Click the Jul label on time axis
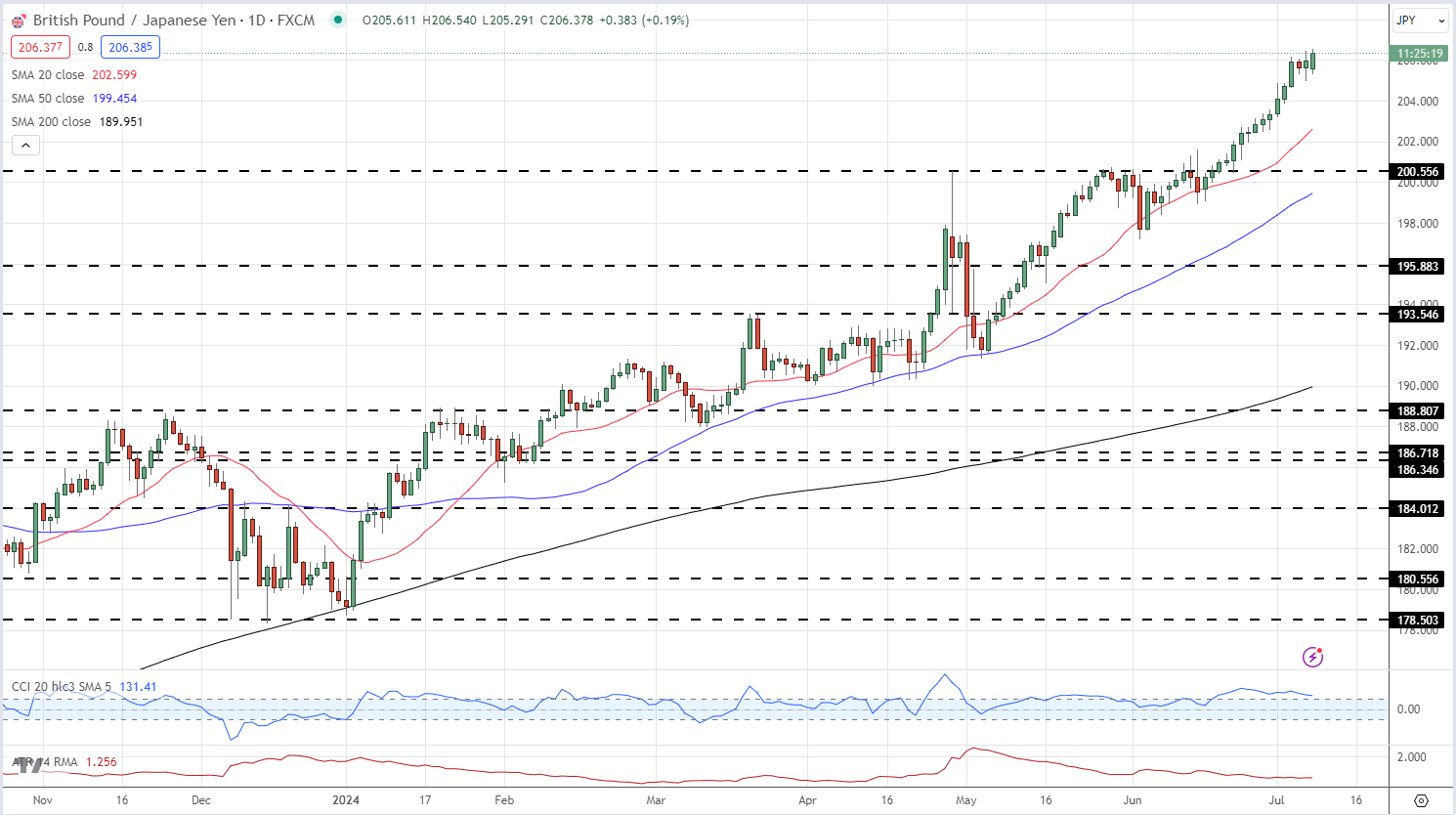This screenshot has width=1456, height=815. pos(1277,799)
